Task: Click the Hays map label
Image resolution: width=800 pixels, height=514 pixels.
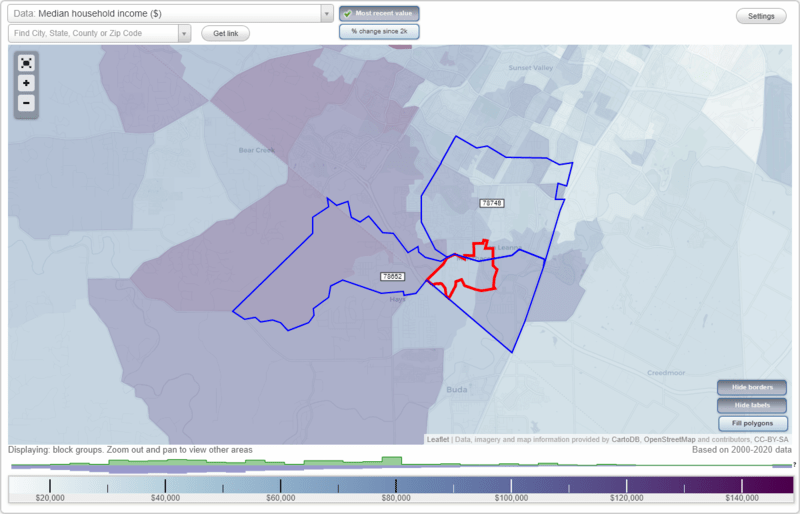Action: point(397,300)
